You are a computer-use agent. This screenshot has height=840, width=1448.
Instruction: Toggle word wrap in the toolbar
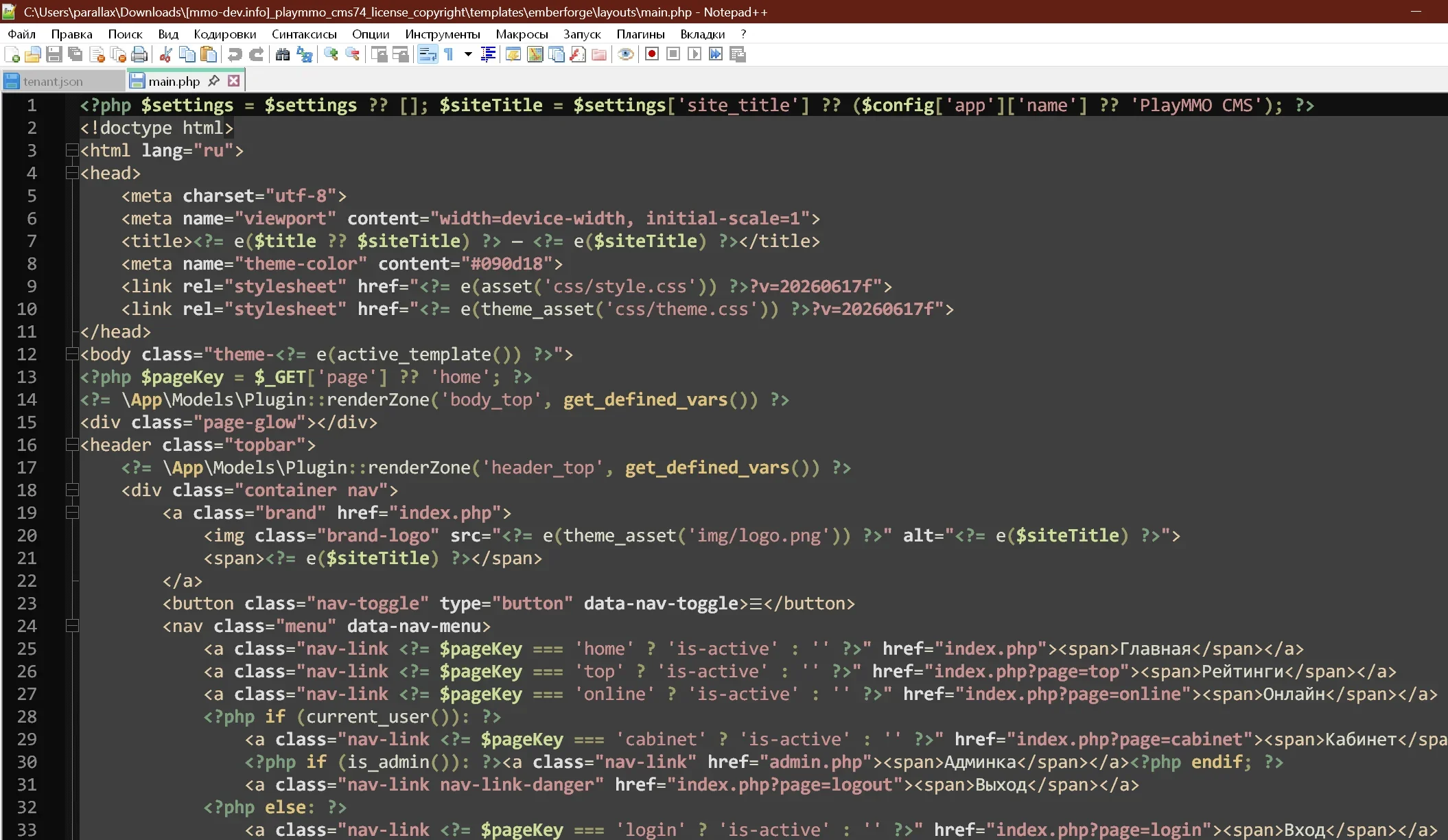click(428, 55)
